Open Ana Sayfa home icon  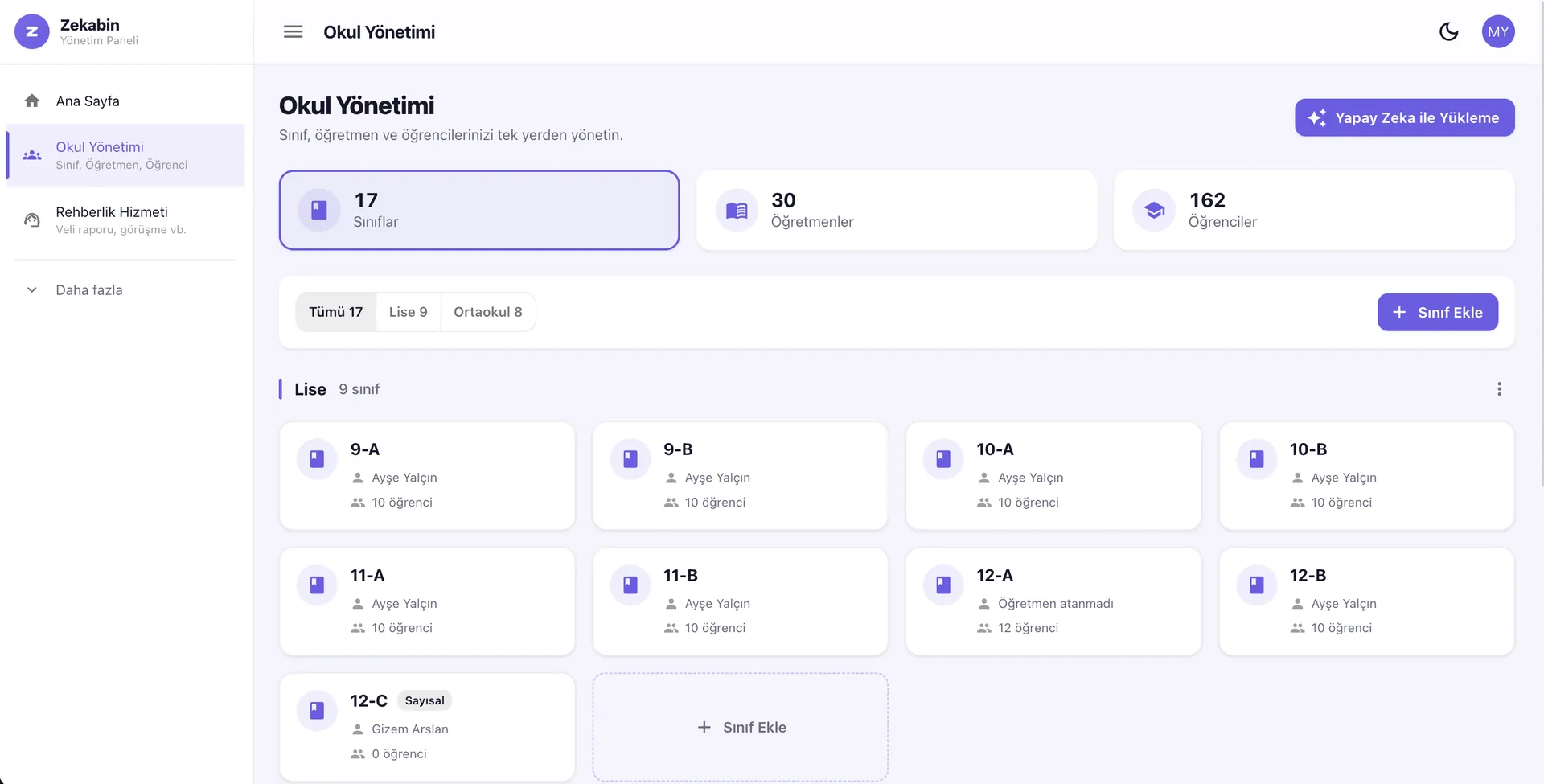(32, 101)
